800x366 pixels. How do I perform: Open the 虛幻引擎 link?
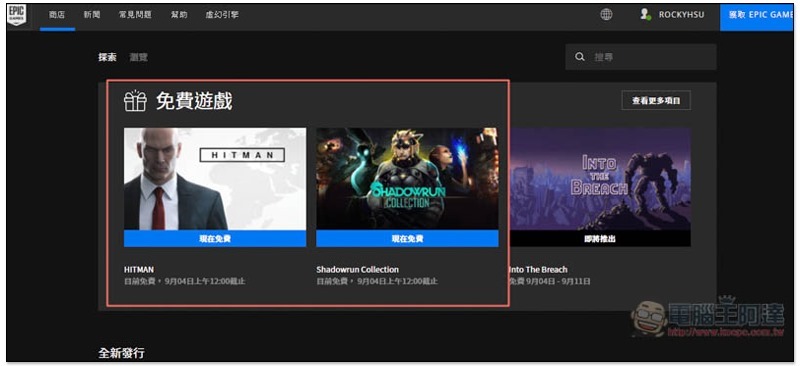222,15
